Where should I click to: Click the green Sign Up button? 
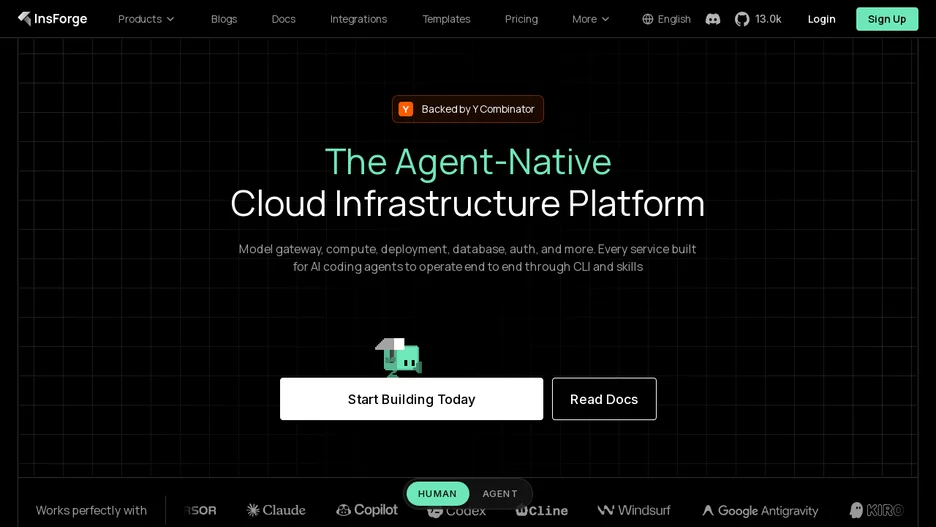coord(887,19)
